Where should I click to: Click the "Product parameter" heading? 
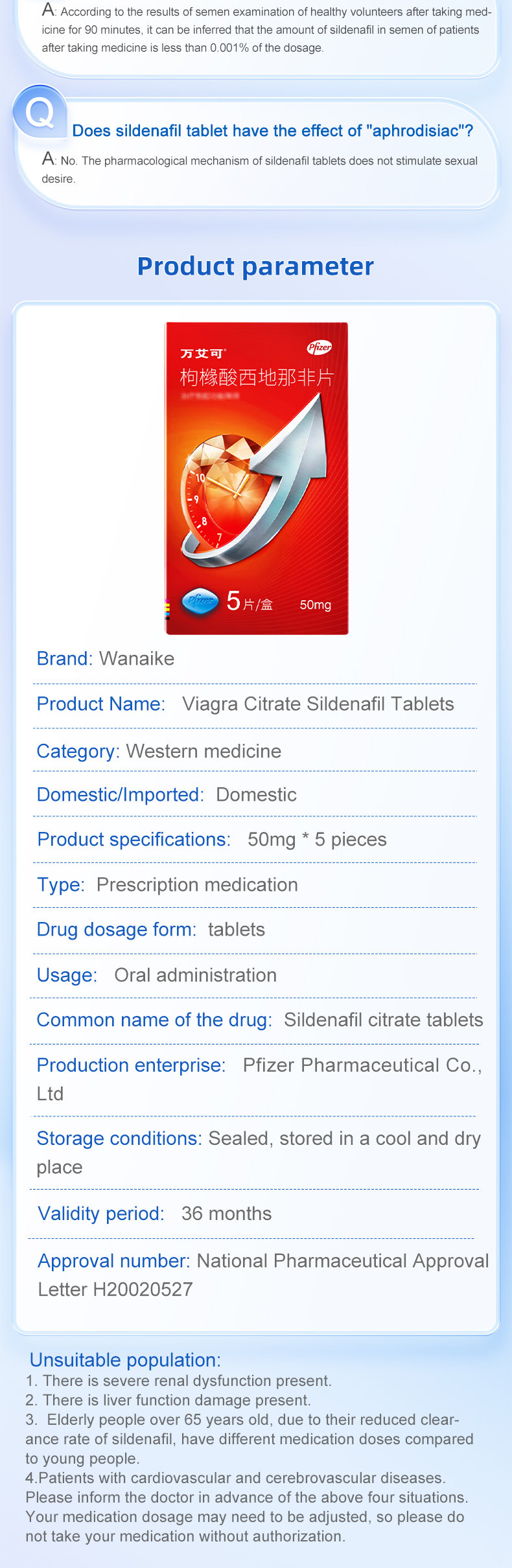(255, 266)
